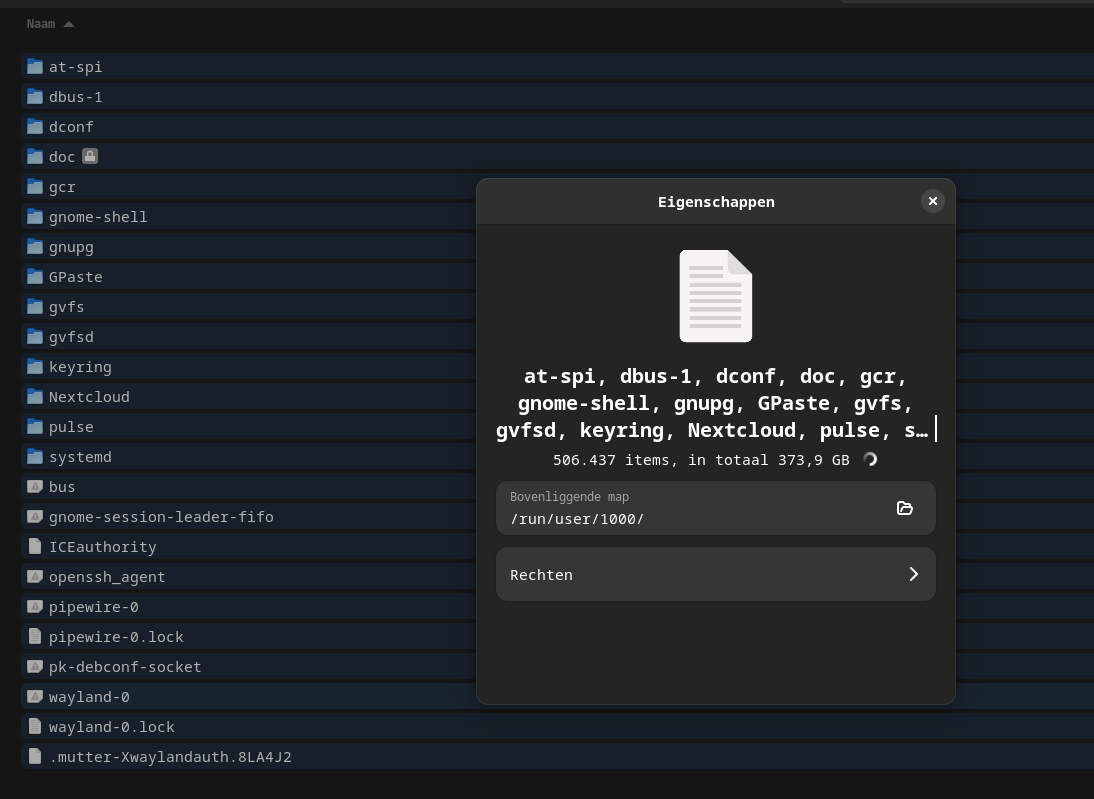
Task: Select the Nextcloud folder icon
Action: pos(35,396)
